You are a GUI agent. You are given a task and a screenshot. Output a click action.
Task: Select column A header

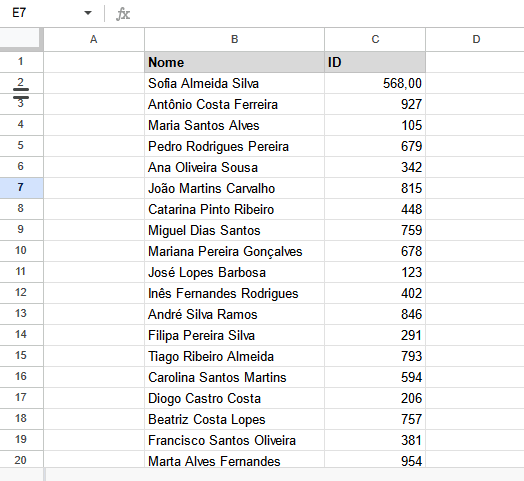tap(94, 39)
